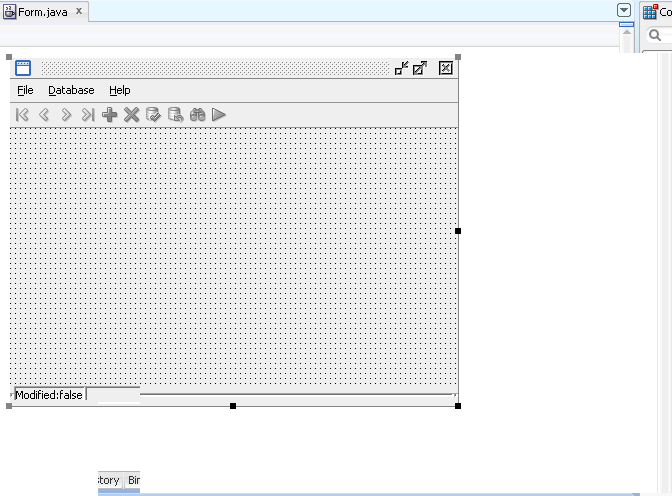
Task: Select the dotted form design panel
Action: [x=234, y=256]
